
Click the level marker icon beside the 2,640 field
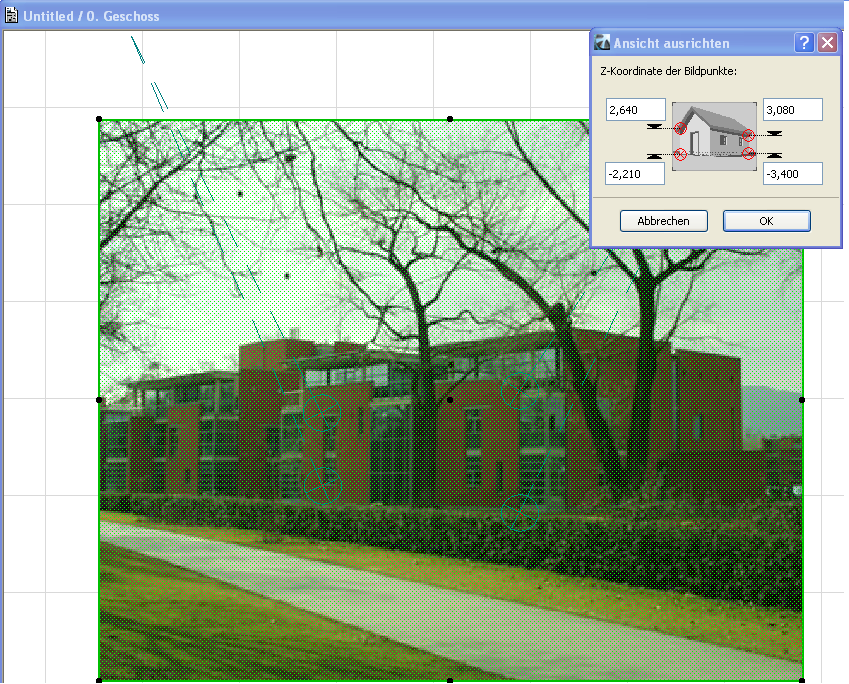pos(654,126)
